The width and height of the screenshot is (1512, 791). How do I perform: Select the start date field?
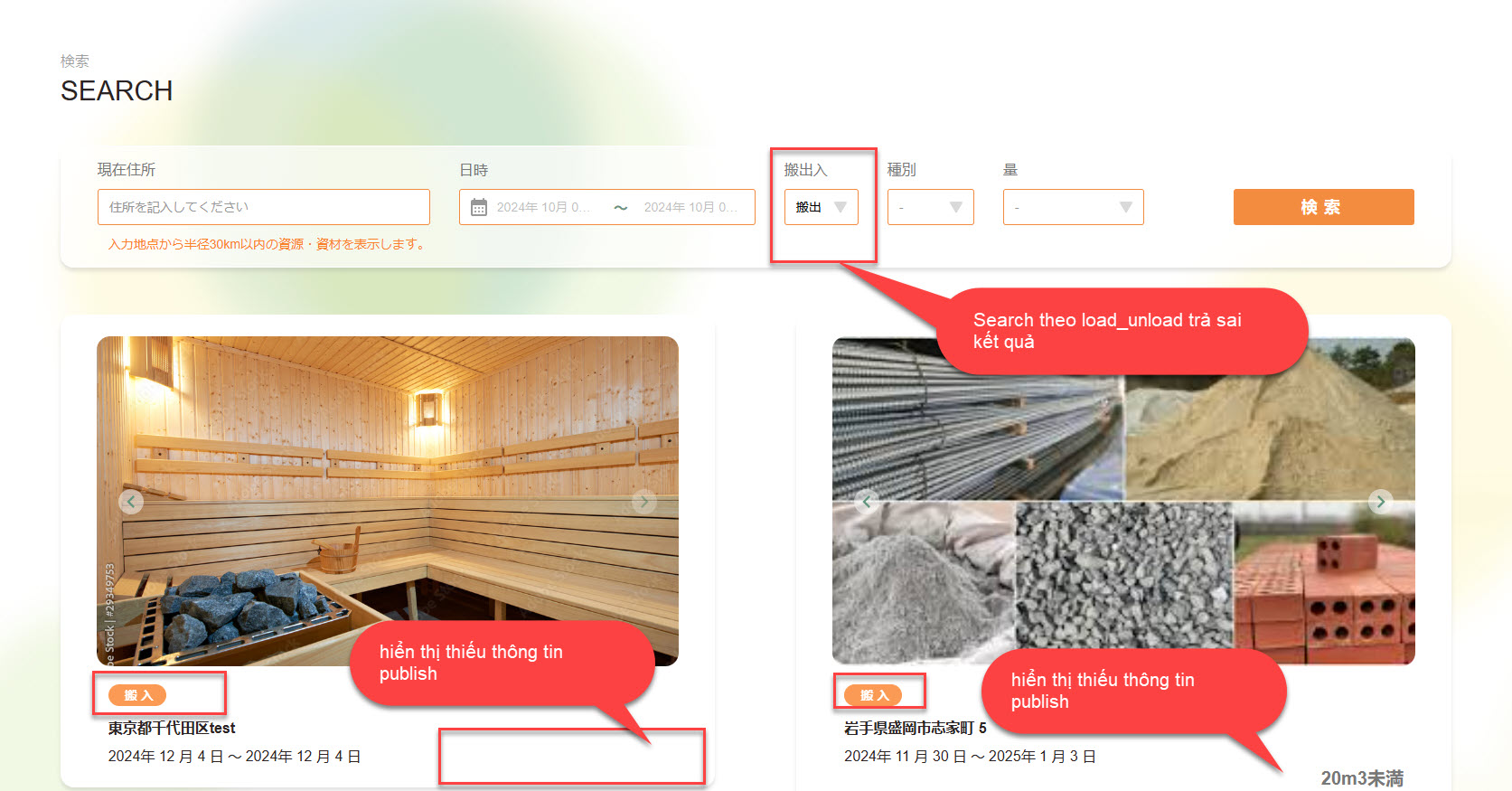point(542,208)
